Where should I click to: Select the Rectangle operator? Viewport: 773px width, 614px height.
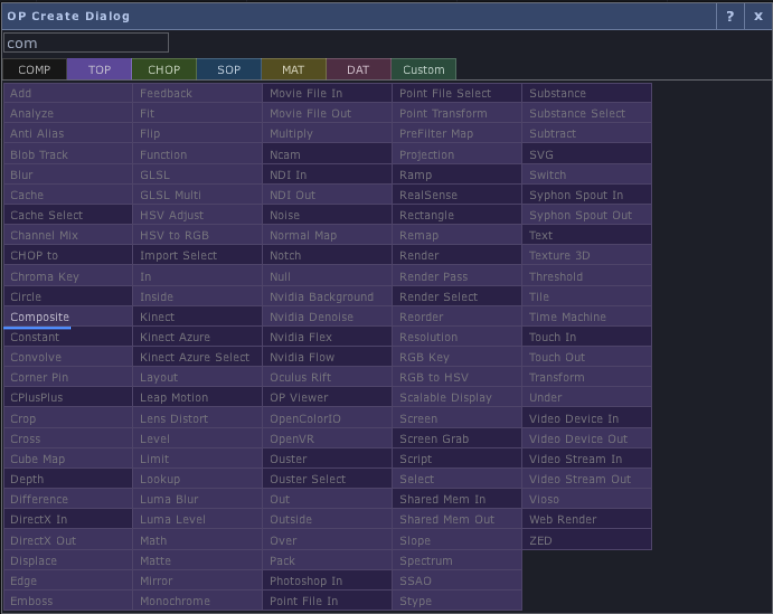coord(457,216)
